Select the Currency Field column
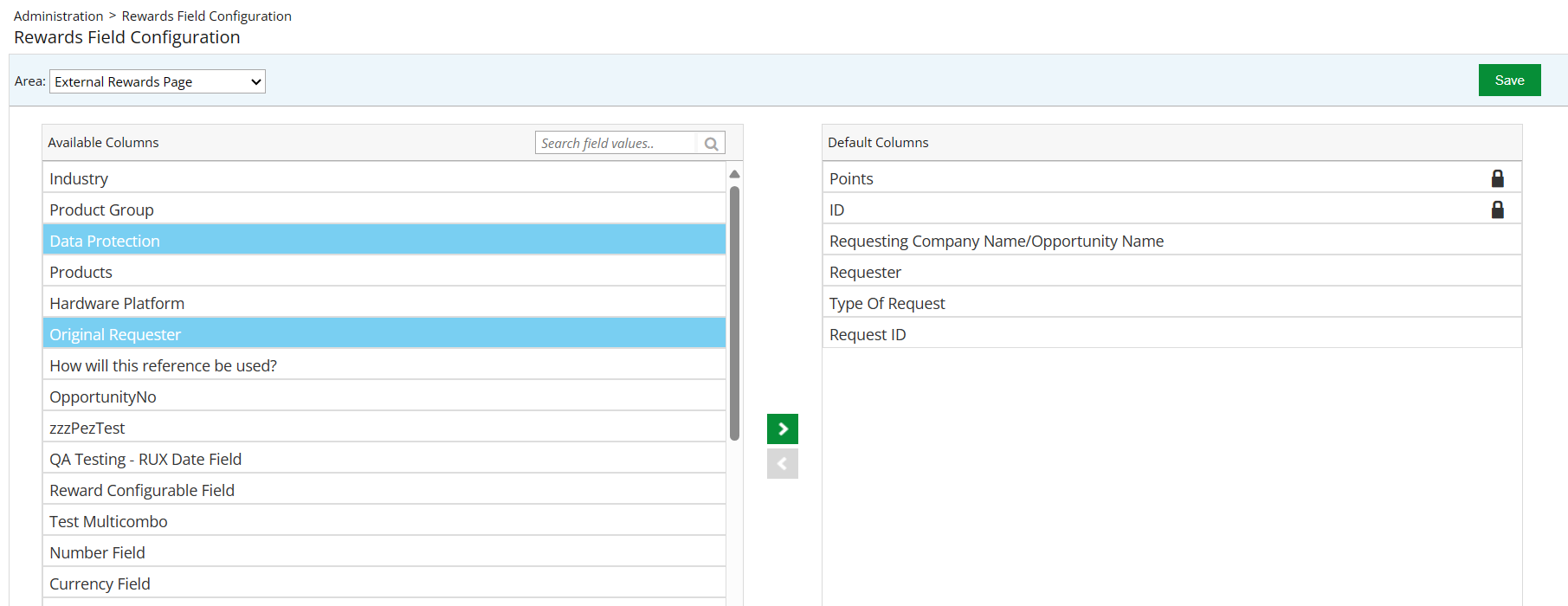The height and width of the screenshot is (606, 1568). tap(384, 583)
